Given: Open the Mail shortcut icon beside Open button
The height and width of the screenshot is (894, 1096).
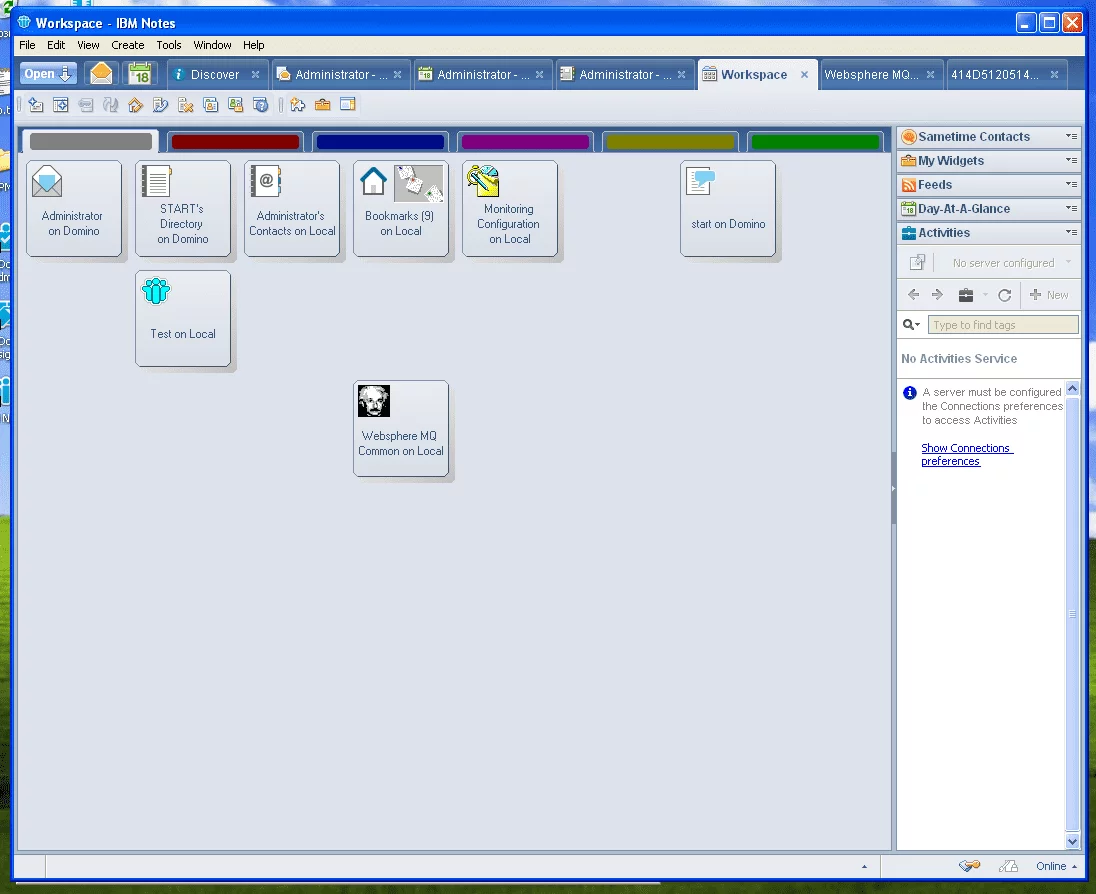Looking at the screenshot, I should point(101,74).
